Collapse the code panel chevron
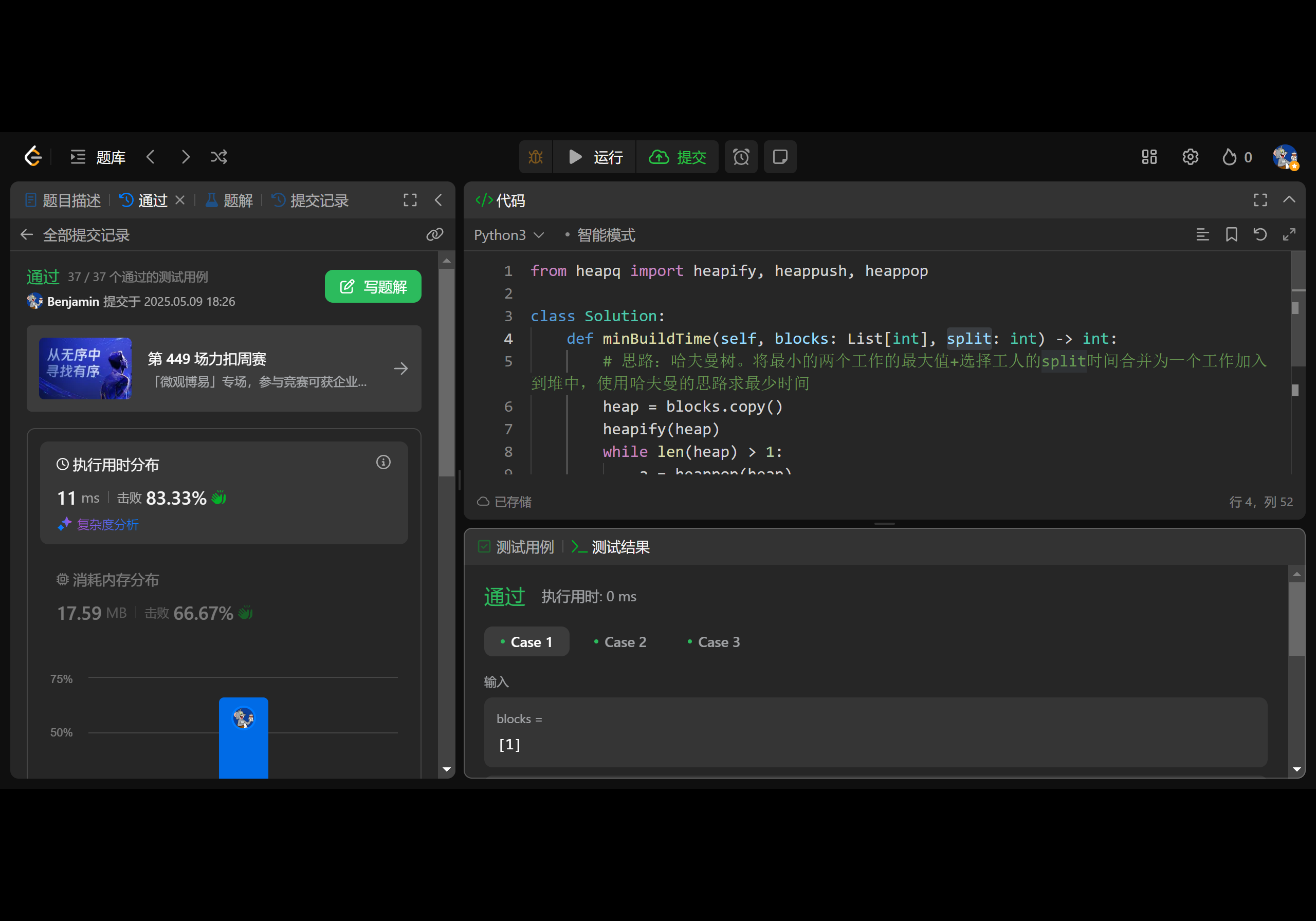This screenshot has height=921, width=1316. (1289, 199)
